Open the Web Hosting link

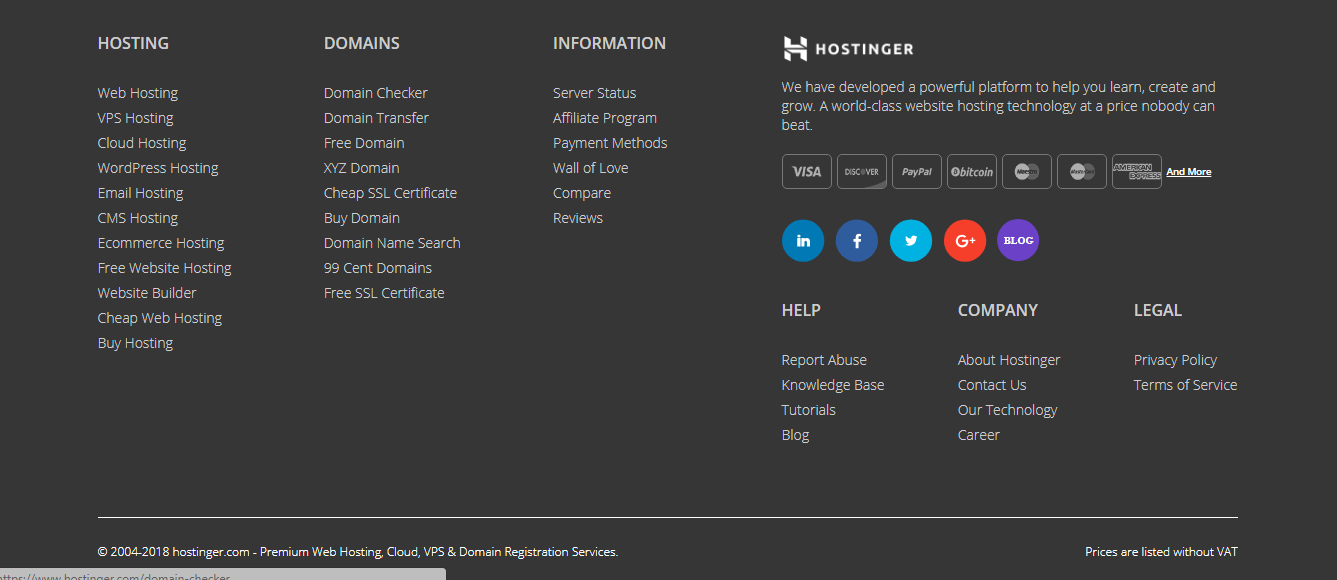click(138, 93)
